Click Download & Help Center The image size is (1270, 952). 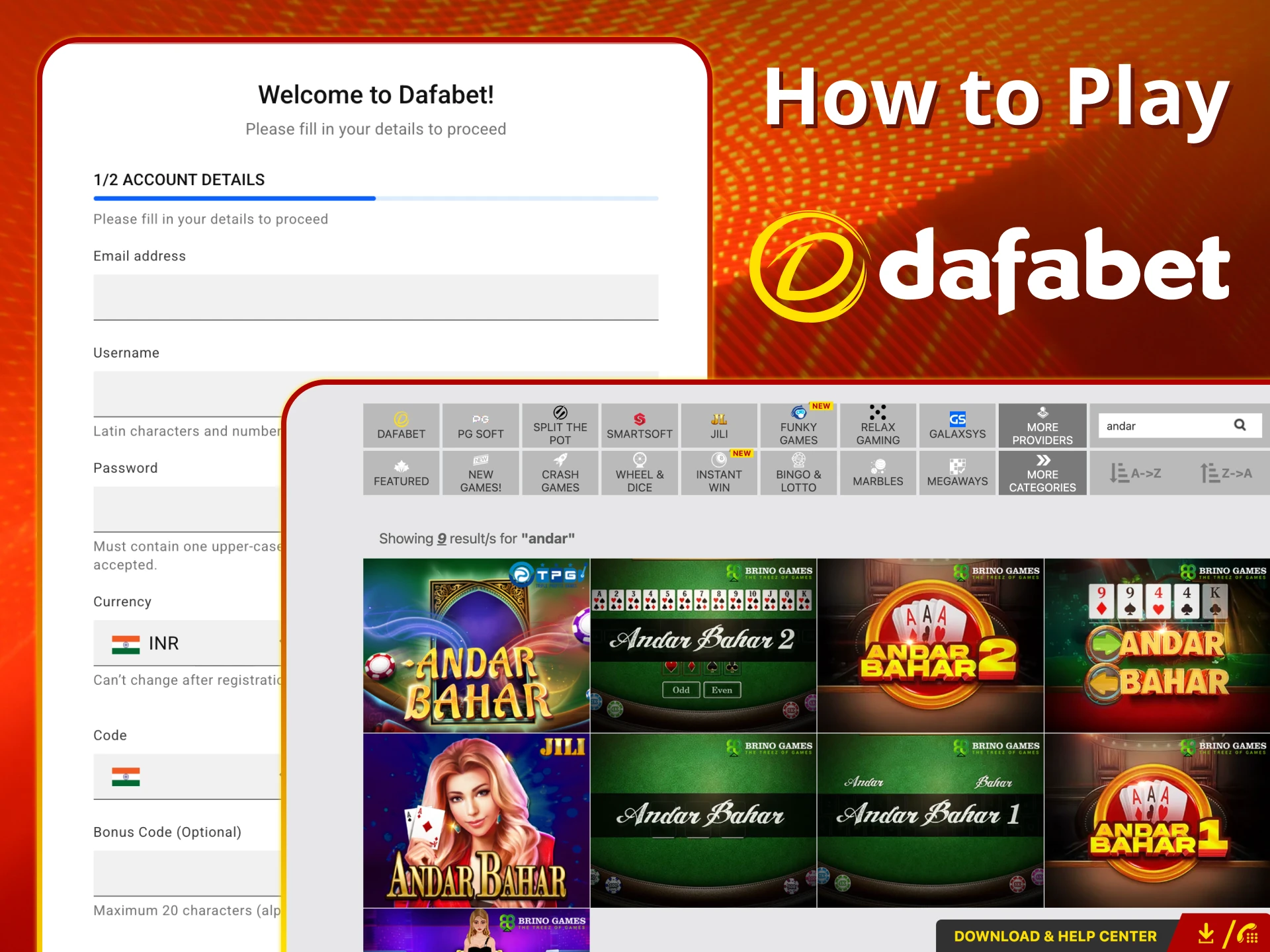pos(1054,935)
